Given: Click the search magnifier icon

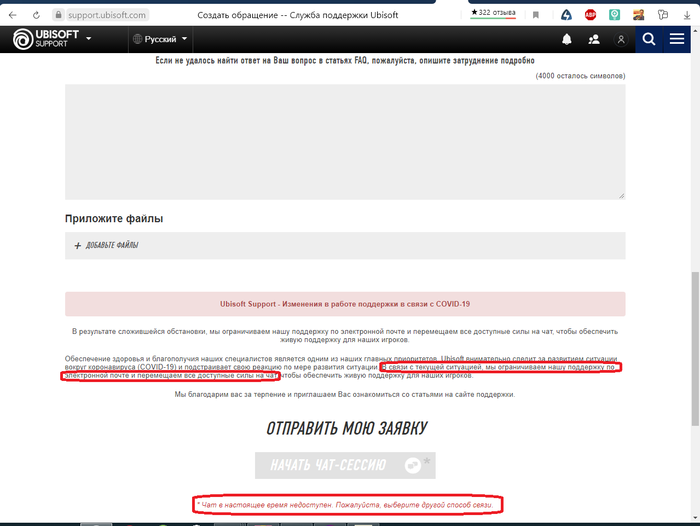Looking at the screenshot, I should 649,39.
